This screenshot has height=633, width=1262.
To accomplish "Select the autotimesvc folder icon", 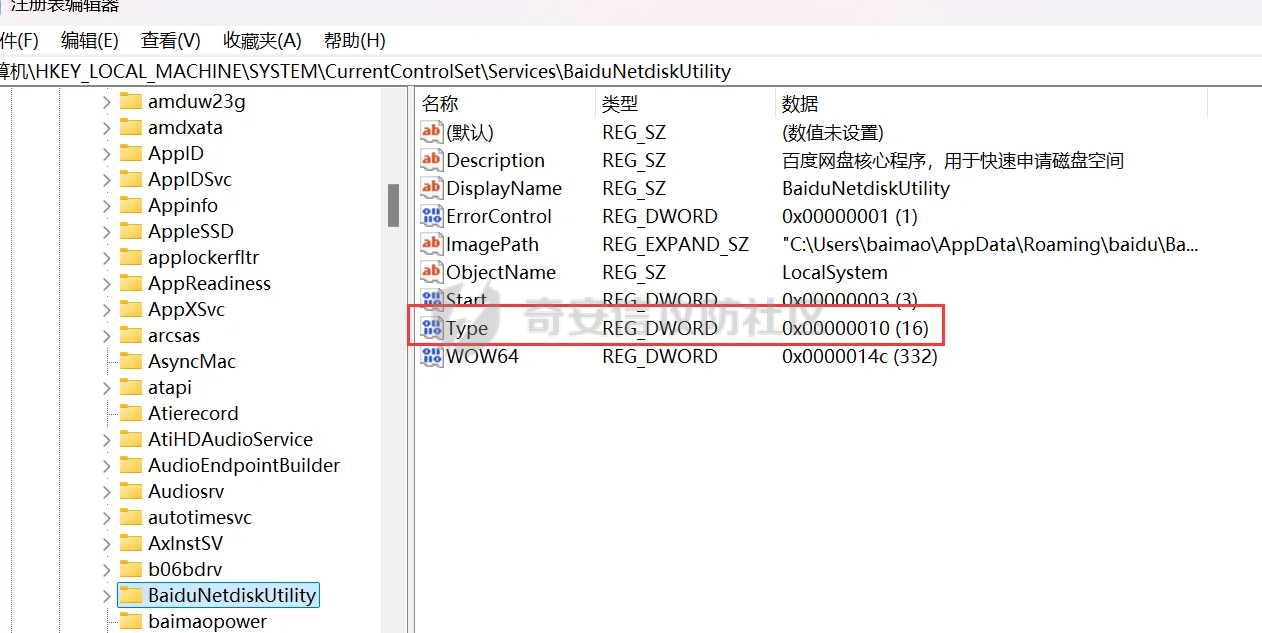I will (131, 517).
